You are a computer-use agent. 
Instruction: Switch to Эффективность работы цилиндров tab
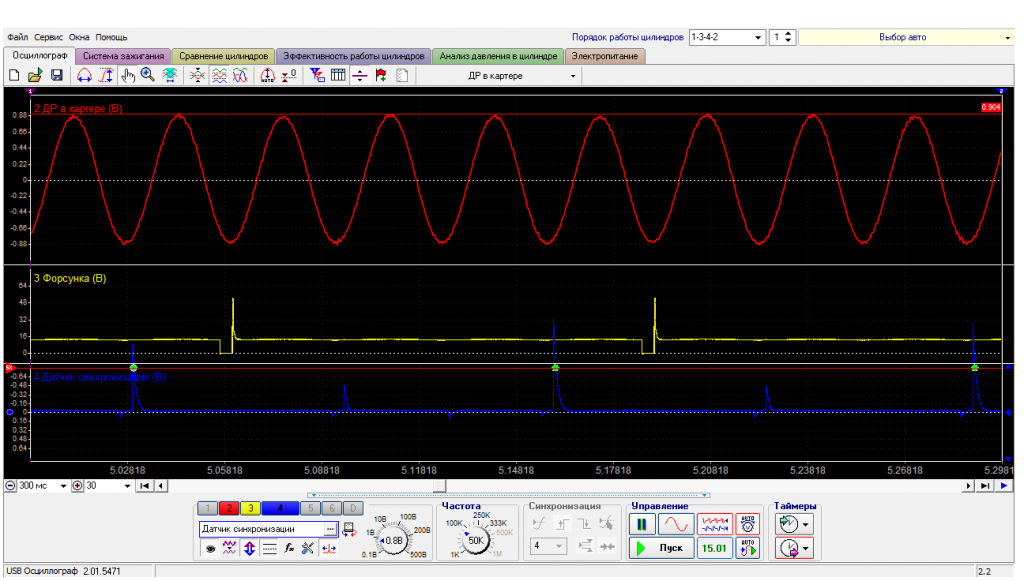[353, 56]
